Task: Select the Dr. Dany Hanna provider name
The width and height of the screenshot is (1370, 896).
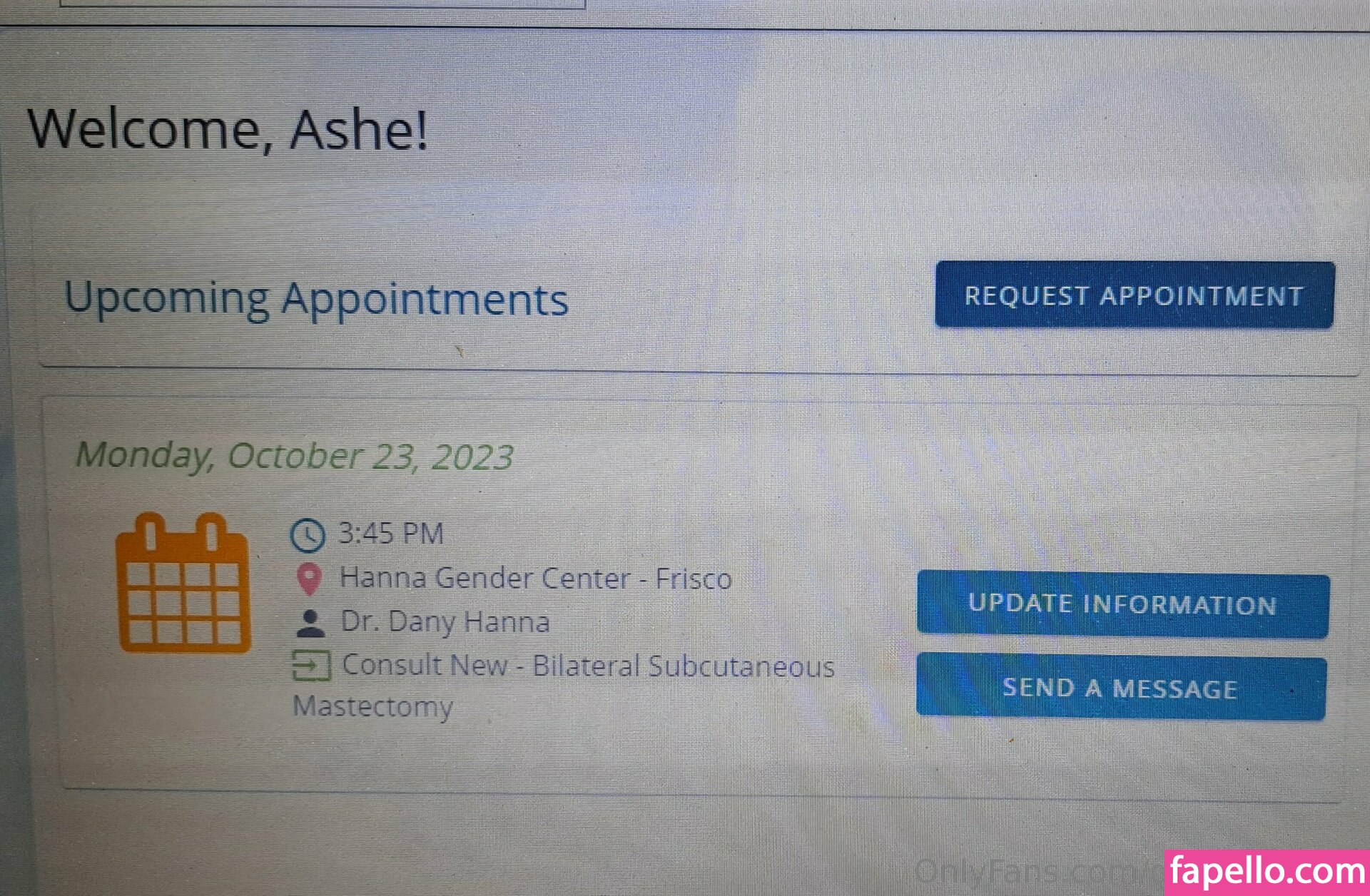Action: tap(445, 622)
